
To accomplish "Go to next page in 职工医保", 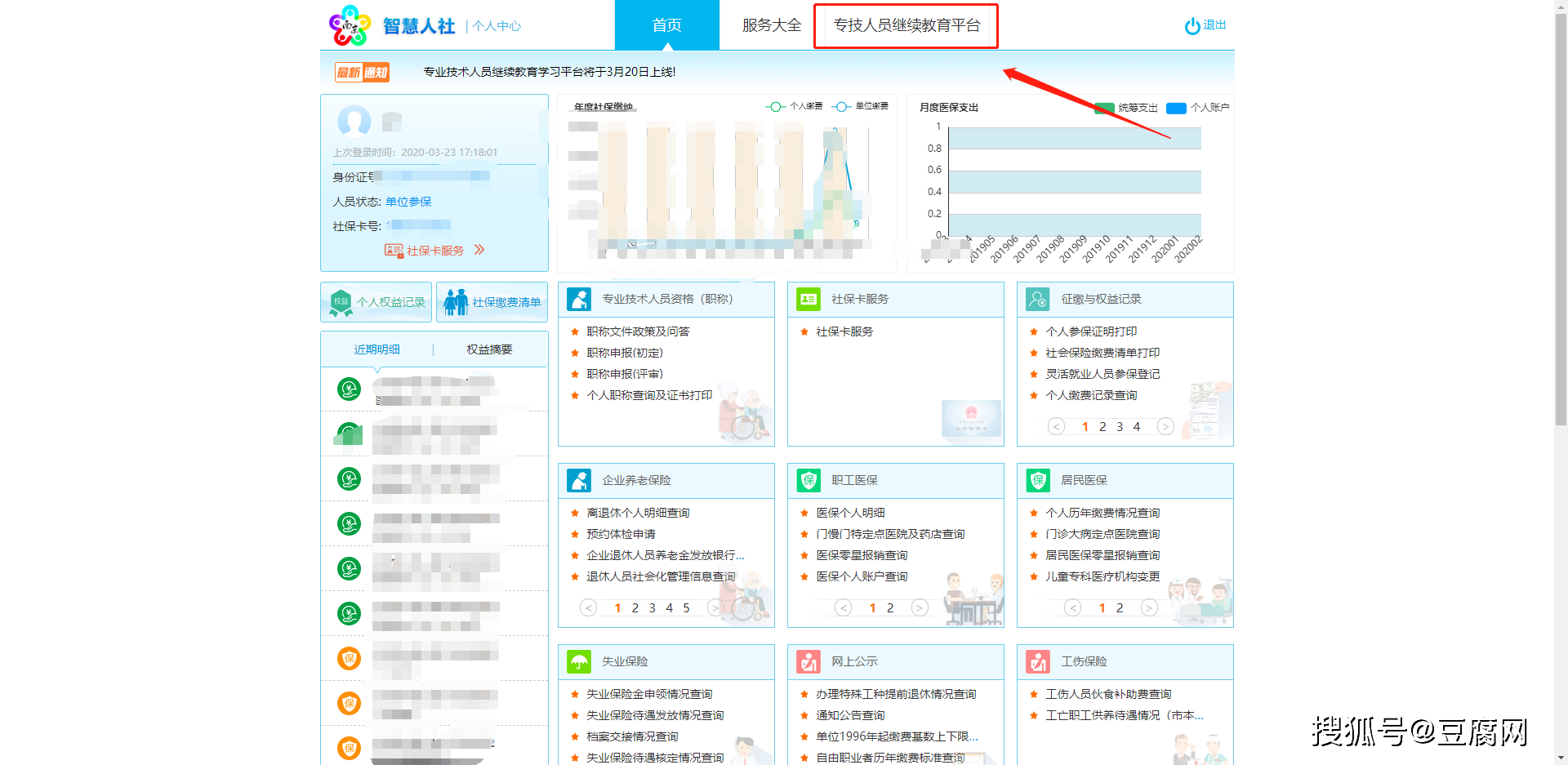I will click(x=920, y=607).
